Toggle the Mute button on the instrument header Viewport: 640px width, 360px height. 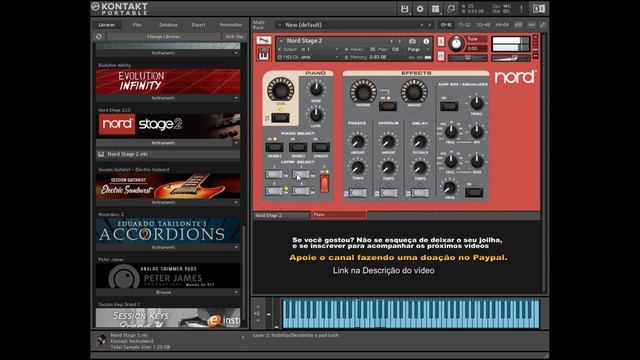[x=441, y=56]
